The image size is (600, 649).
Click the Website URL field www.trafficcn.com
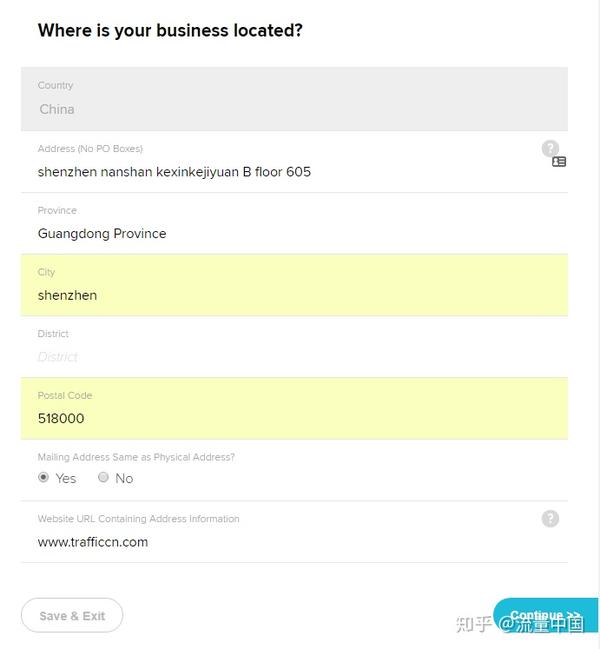click(x=294, y=532)
